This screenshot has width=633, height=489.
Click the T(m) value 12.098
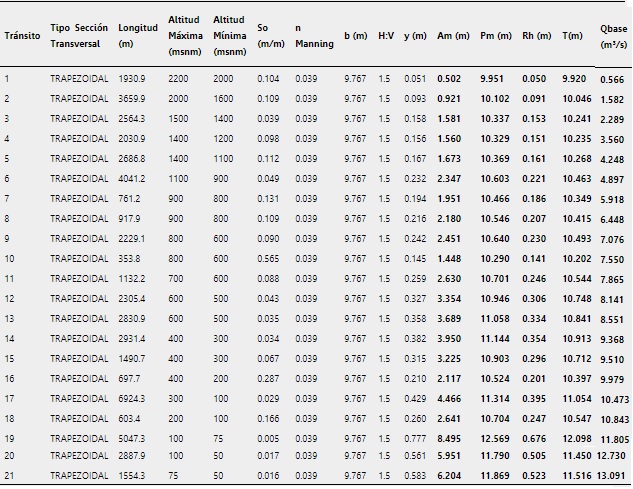(578, 438)
